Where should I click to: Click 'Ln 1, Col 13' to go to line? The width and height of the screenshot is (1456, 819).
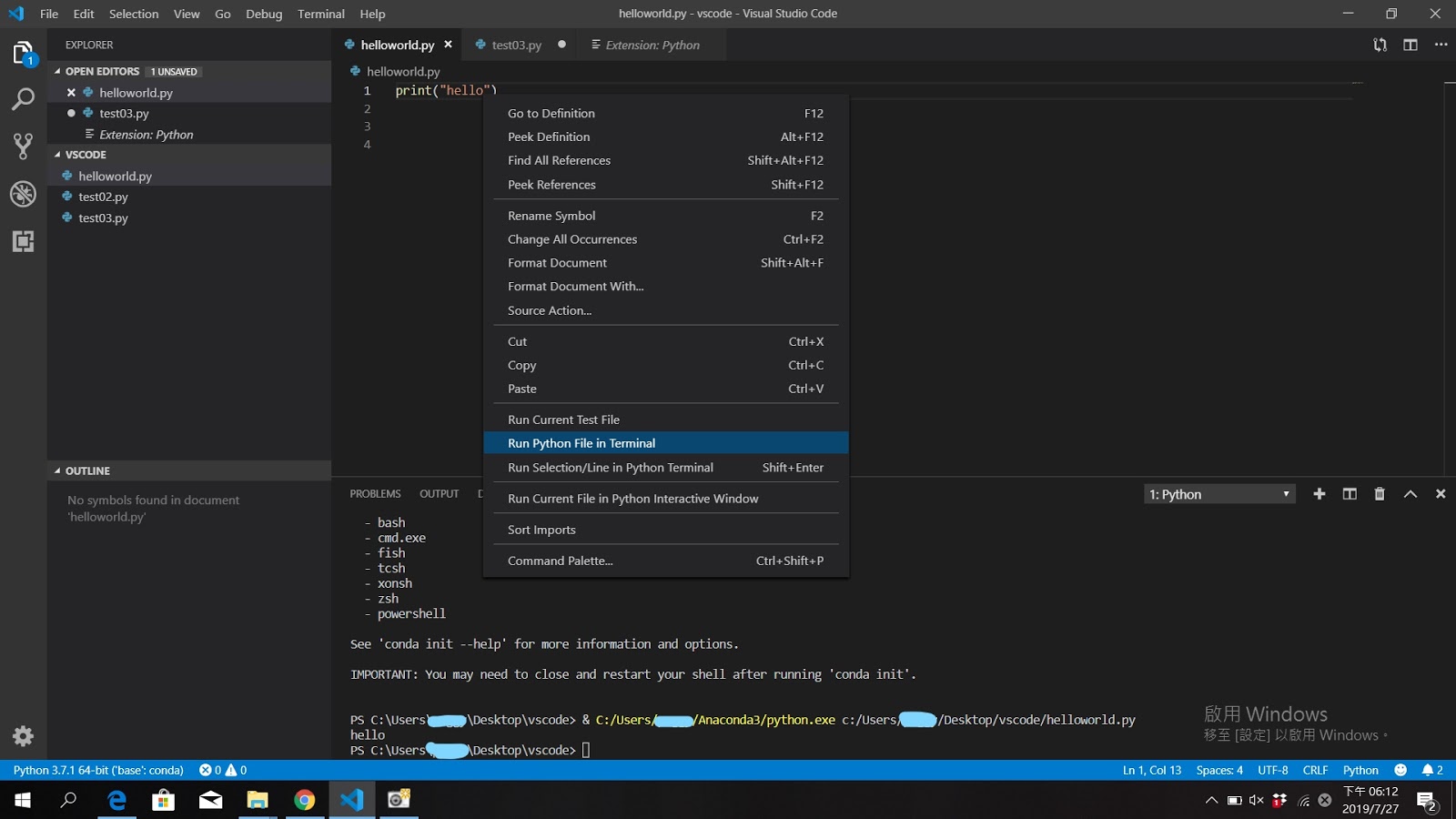pos(1150,770)
